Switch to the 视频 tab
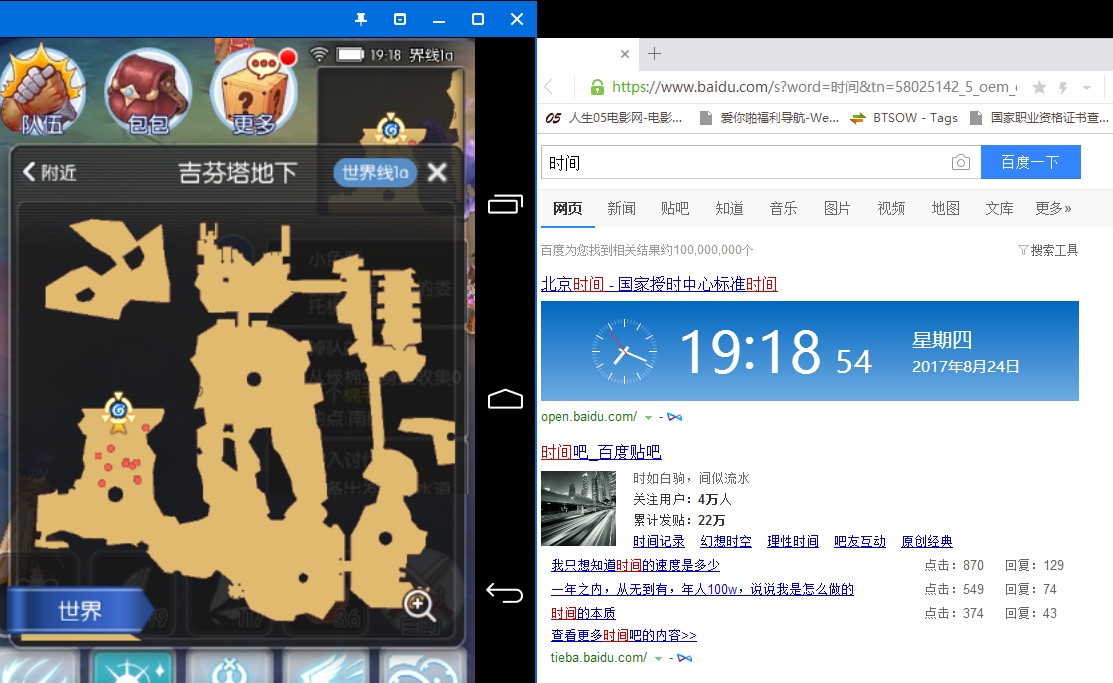1113x683 pixels. pos(891,208)
